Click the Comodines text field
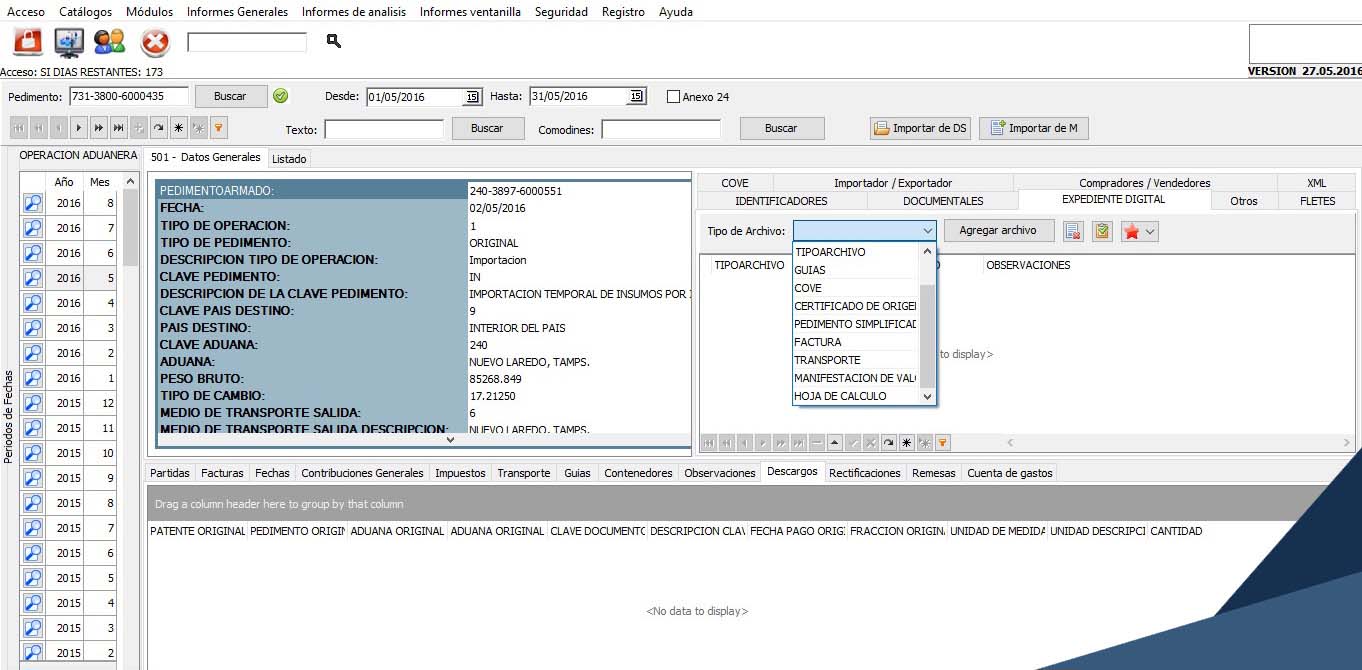Image resolution: width=1362 pixels, height=670 pixels. 660,129
